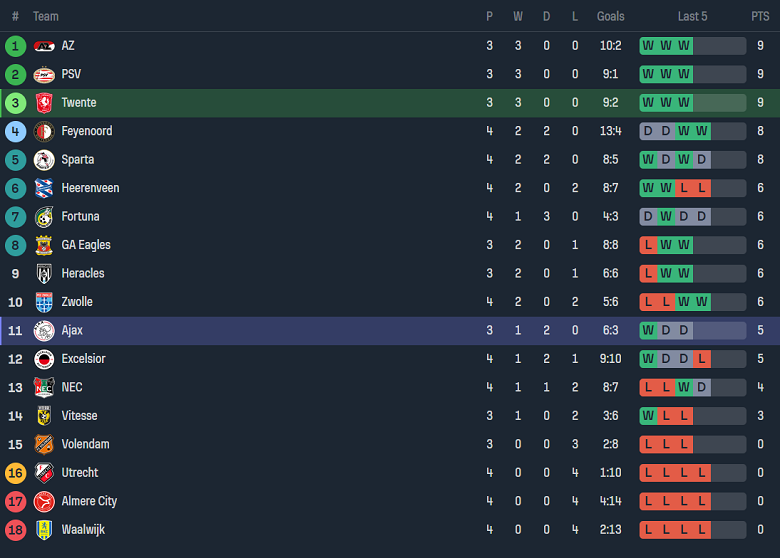780x558 pixels.
Task: Click the Utrecht club logo
Action: [43, 473]
